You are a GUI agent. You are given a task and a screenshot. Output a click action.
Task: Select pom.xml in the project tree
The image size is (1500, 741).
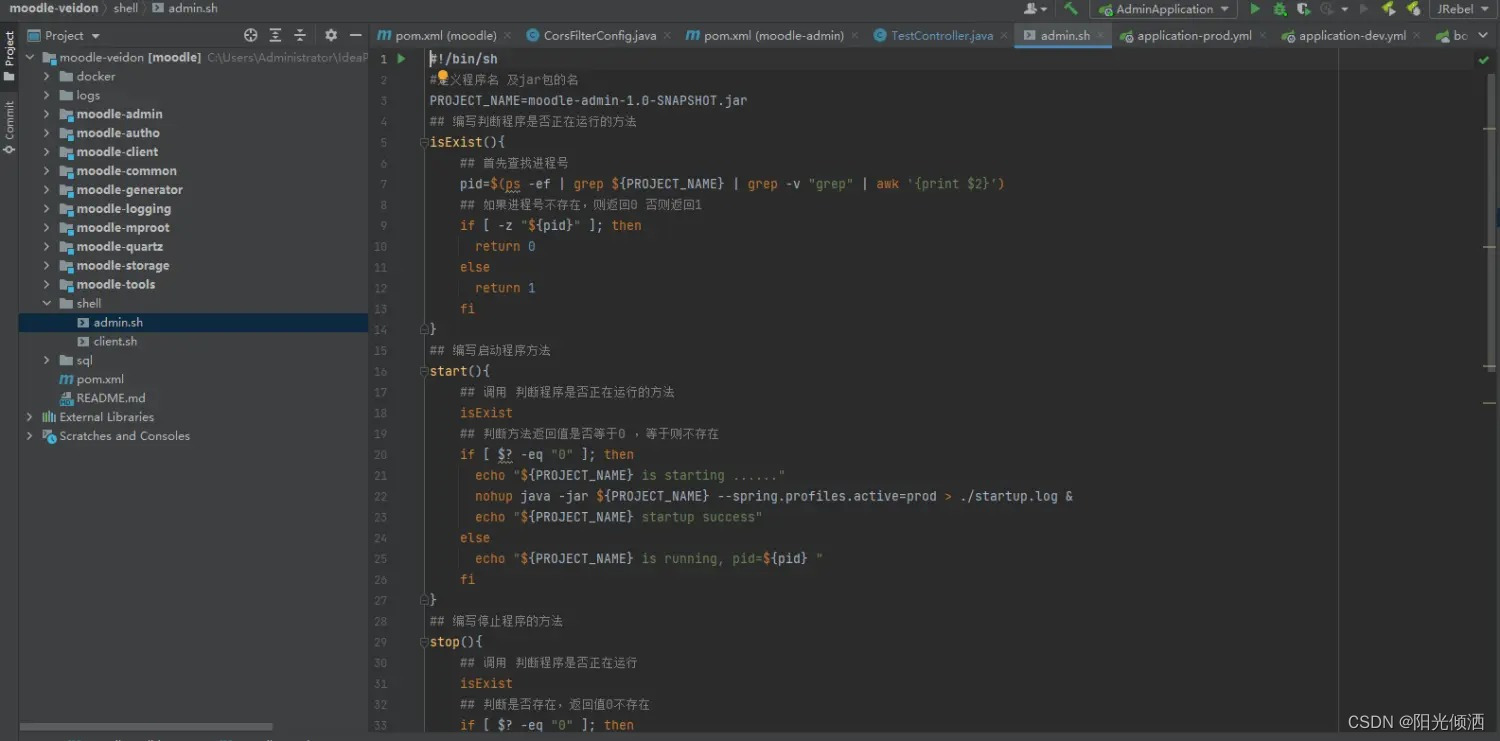(100, 379)
